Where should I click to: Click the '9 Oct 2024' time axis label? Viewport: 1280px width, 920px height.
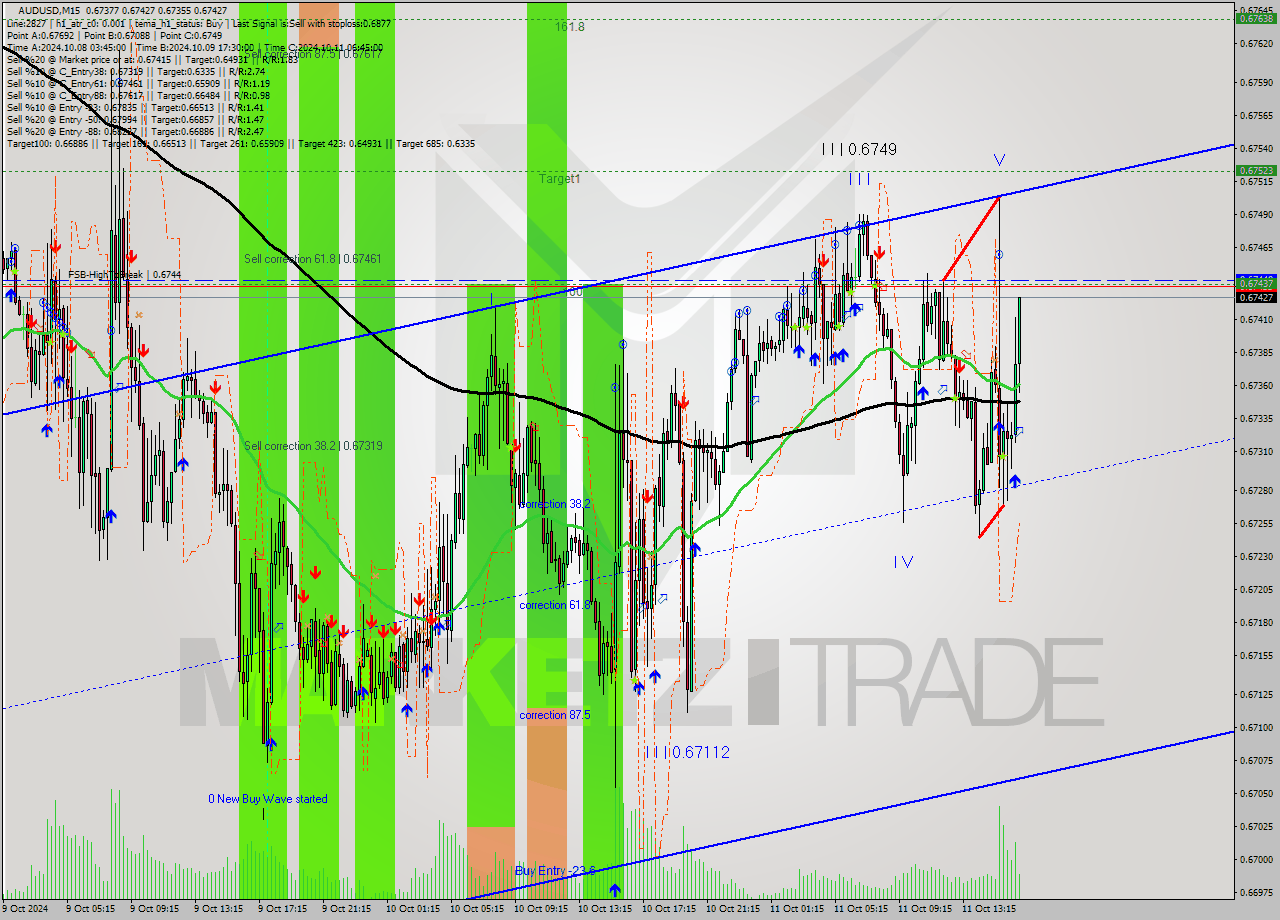point(25,909)
